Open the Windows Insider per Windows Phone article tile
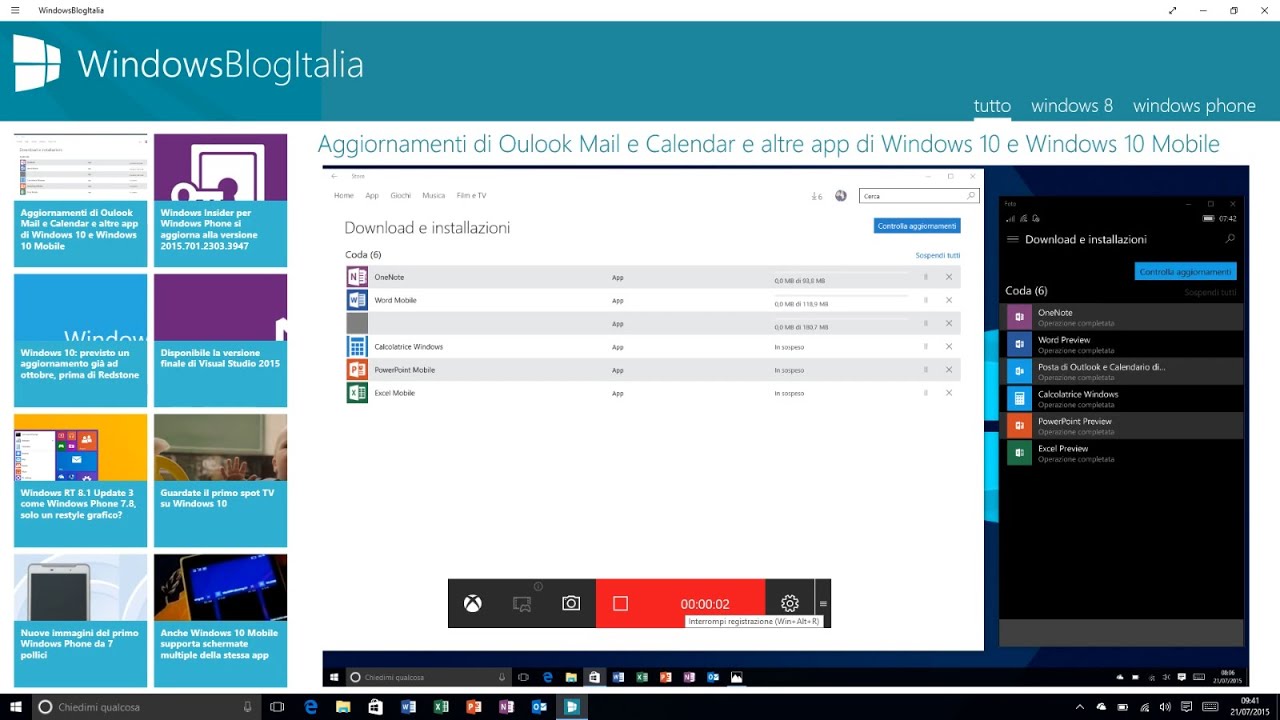The height and width of the screenshot is (720, 1280). [220, 200]
